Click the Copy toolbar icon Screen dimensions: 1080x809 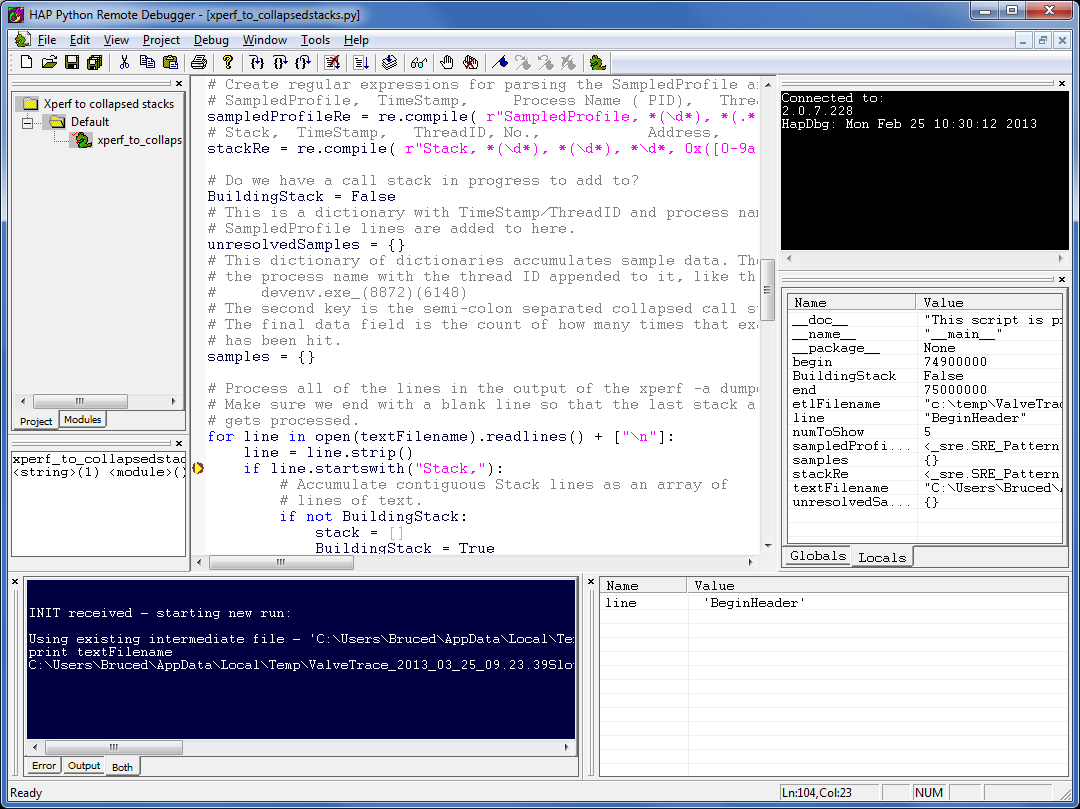click(147, 63)
